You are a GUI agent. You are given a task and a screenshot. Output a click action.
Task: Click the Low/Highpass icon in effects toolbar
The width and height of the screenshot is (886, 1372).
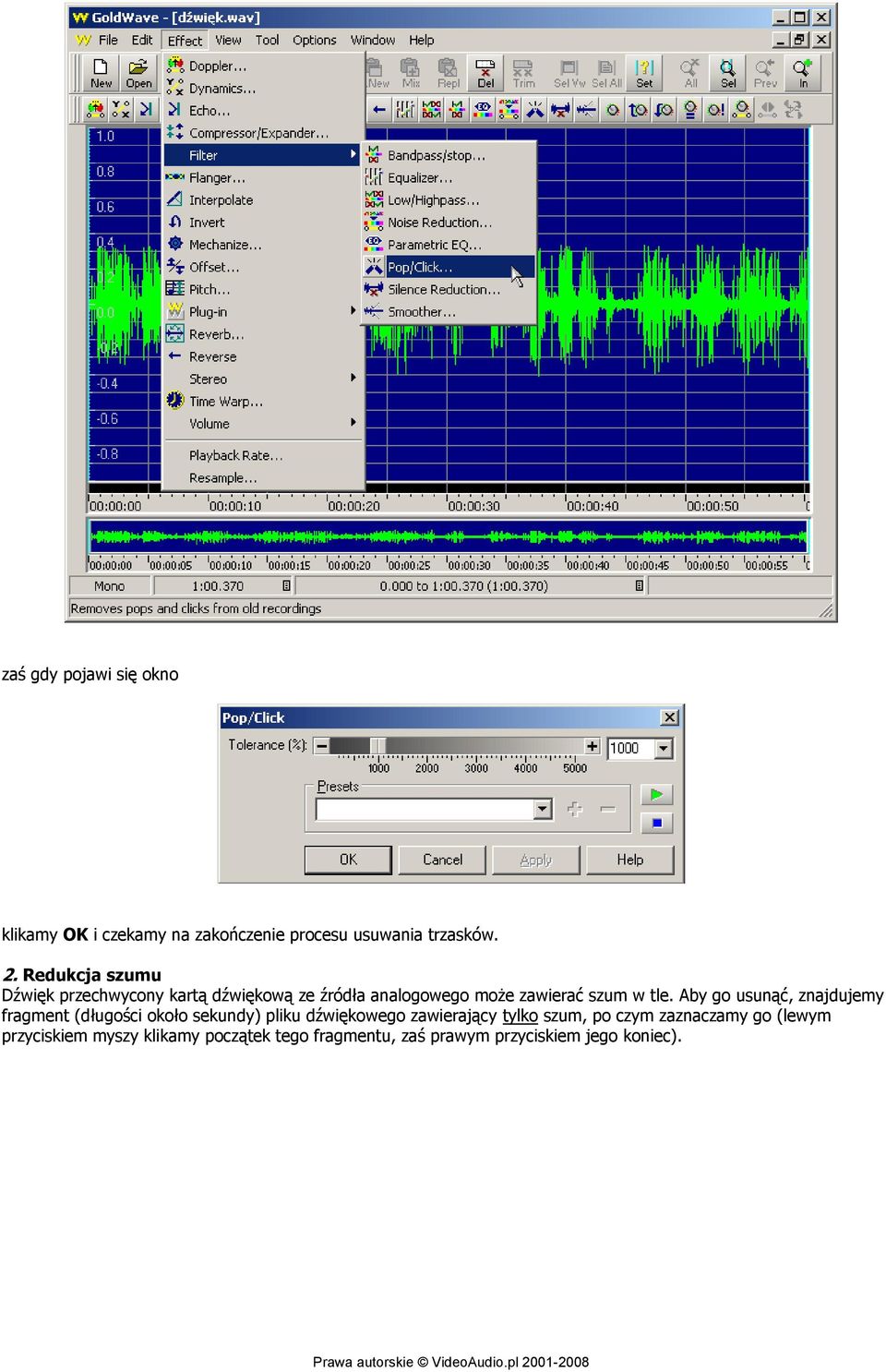point(431,110)
